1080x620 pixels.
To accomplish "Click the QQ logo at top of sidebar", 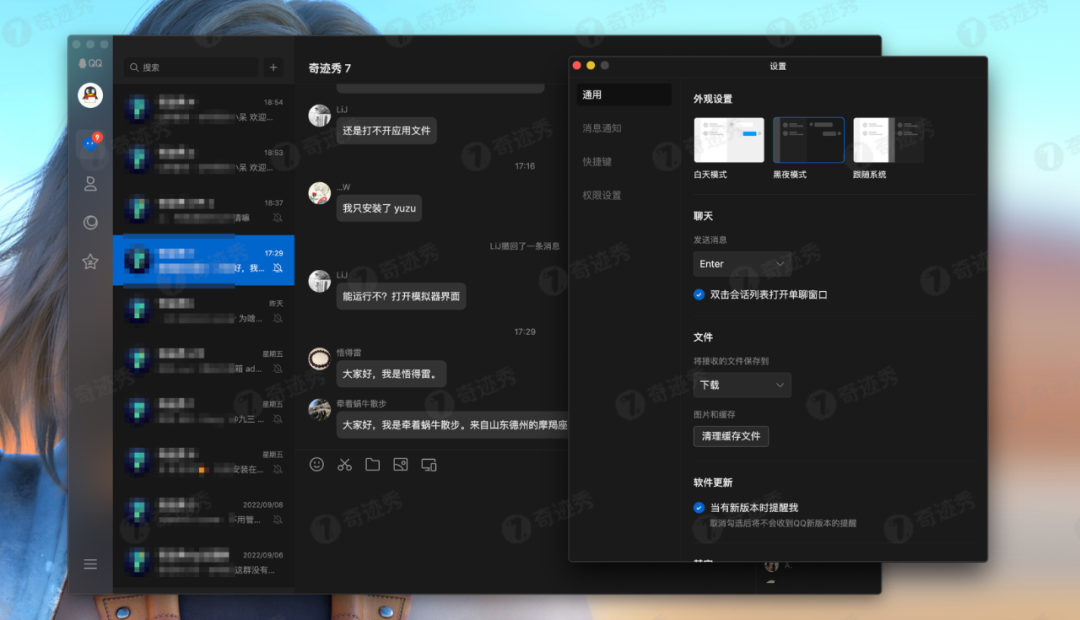I will pyautogui.click(x=90, y=63).
